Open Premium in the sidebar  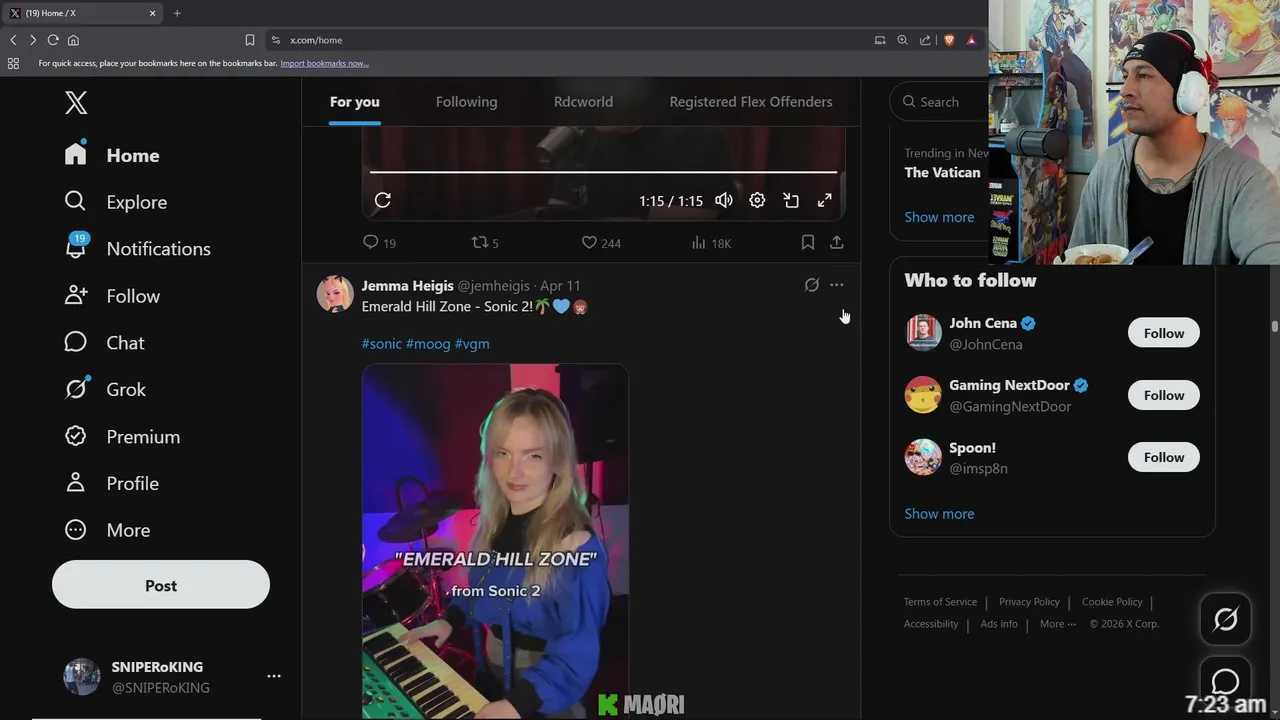pyautogui.click(x=123, y=437)
